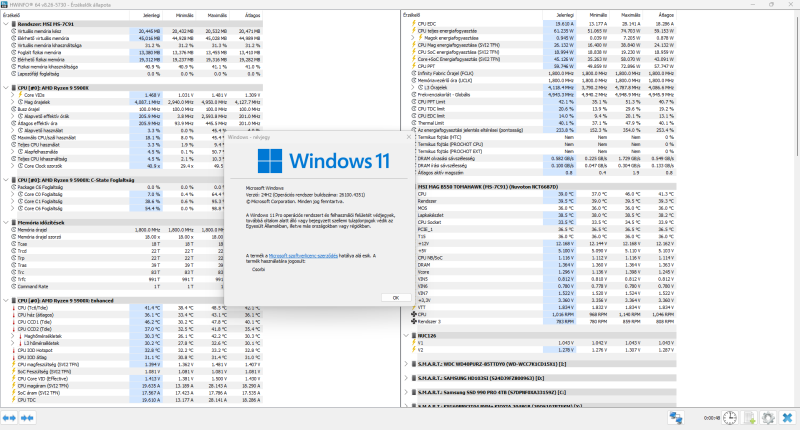Click the right panel Átlagos column header
The width and height of the screenshot is (800, 430).
[660, 15]
